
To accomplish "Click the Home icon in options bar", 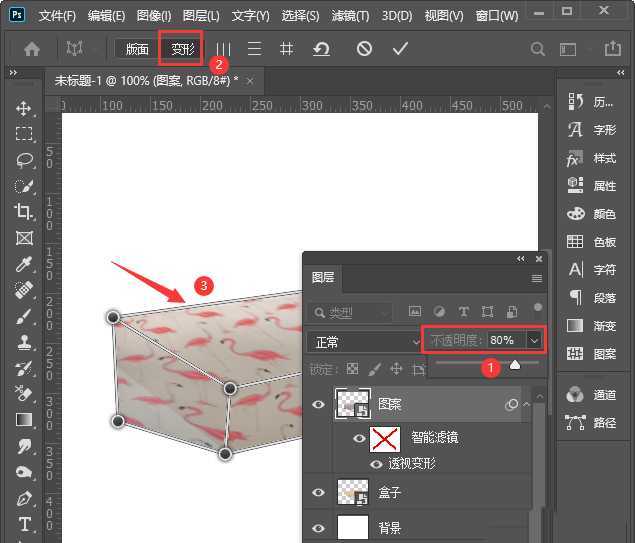I will tap(32, 48).
